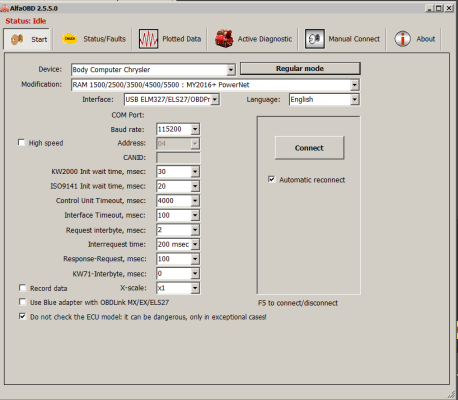Click the AlfaOBD title bar app icon
The width and height of the screenshot is (458, 400).
coord(5,8)
